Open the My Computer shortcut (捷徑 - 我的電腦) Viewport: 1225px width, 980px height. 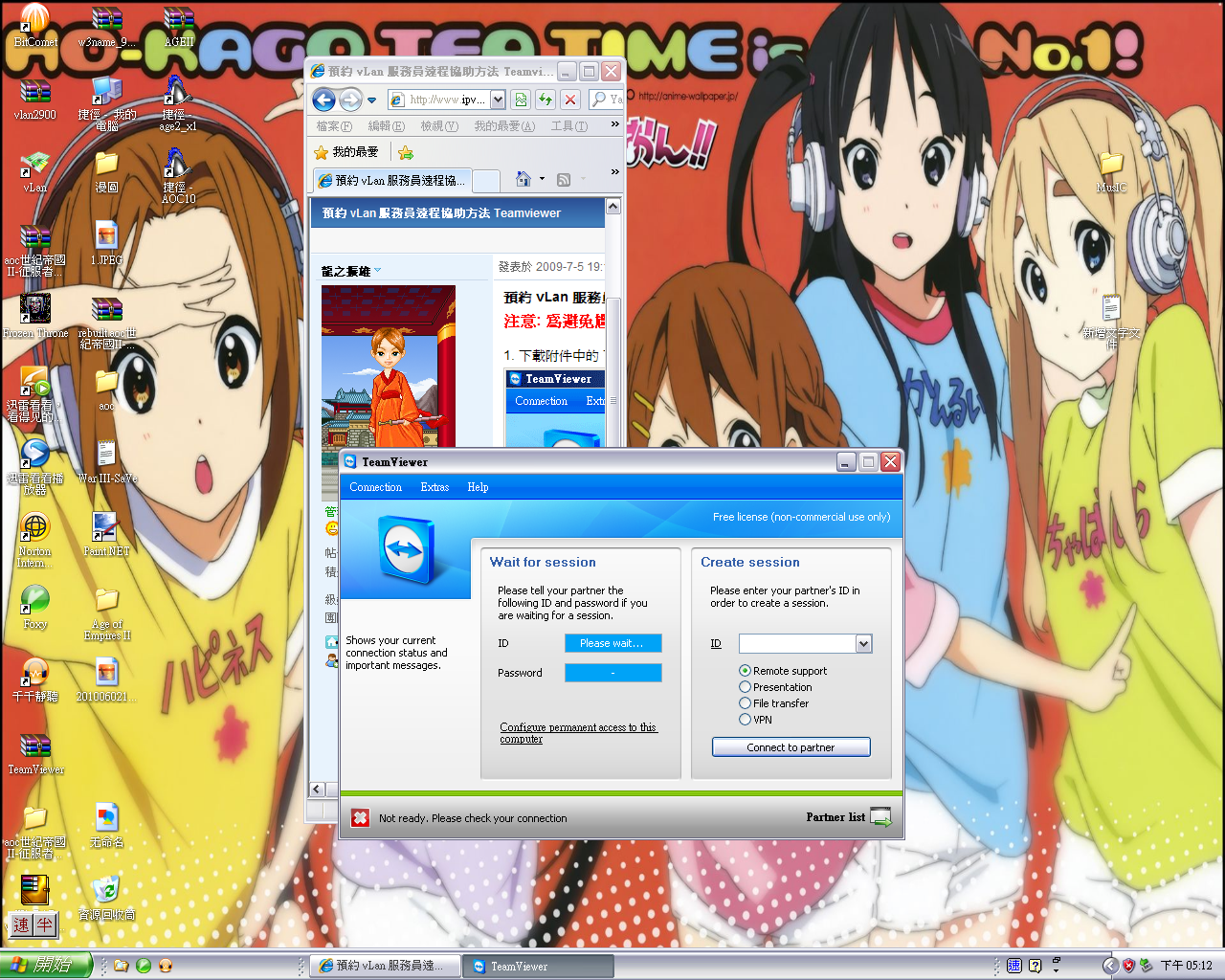[106, 102]
